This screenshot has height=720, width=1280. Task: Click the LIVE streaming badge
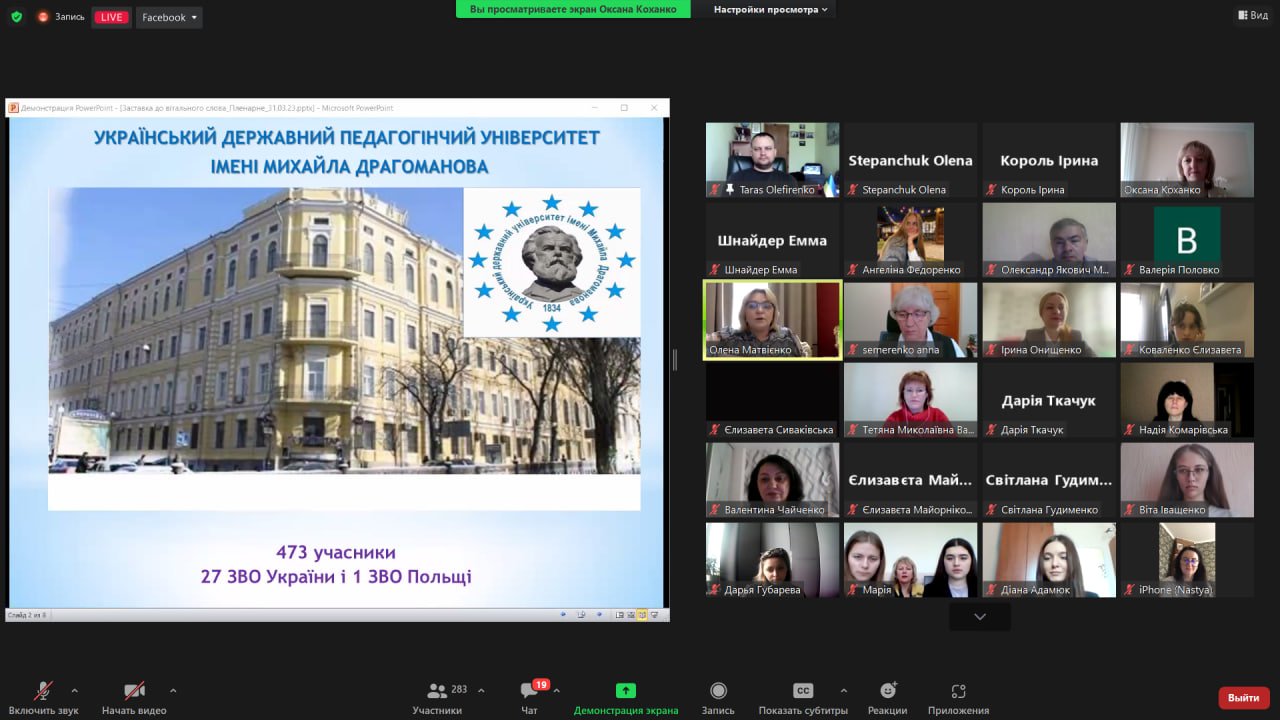pos(111,17)
